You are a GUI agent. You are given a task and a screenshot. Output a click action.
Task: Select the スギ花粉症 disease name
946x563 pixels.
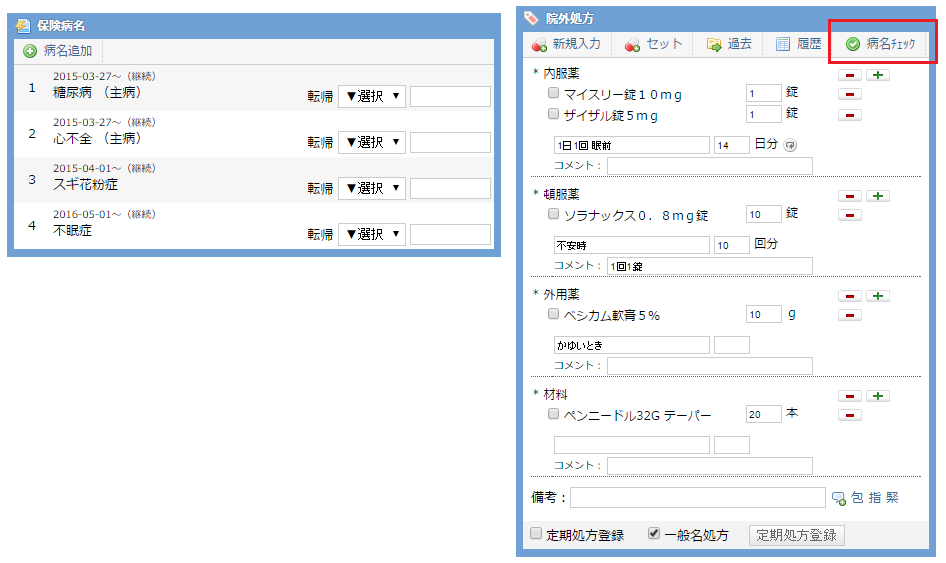click(x=86, y=185)
